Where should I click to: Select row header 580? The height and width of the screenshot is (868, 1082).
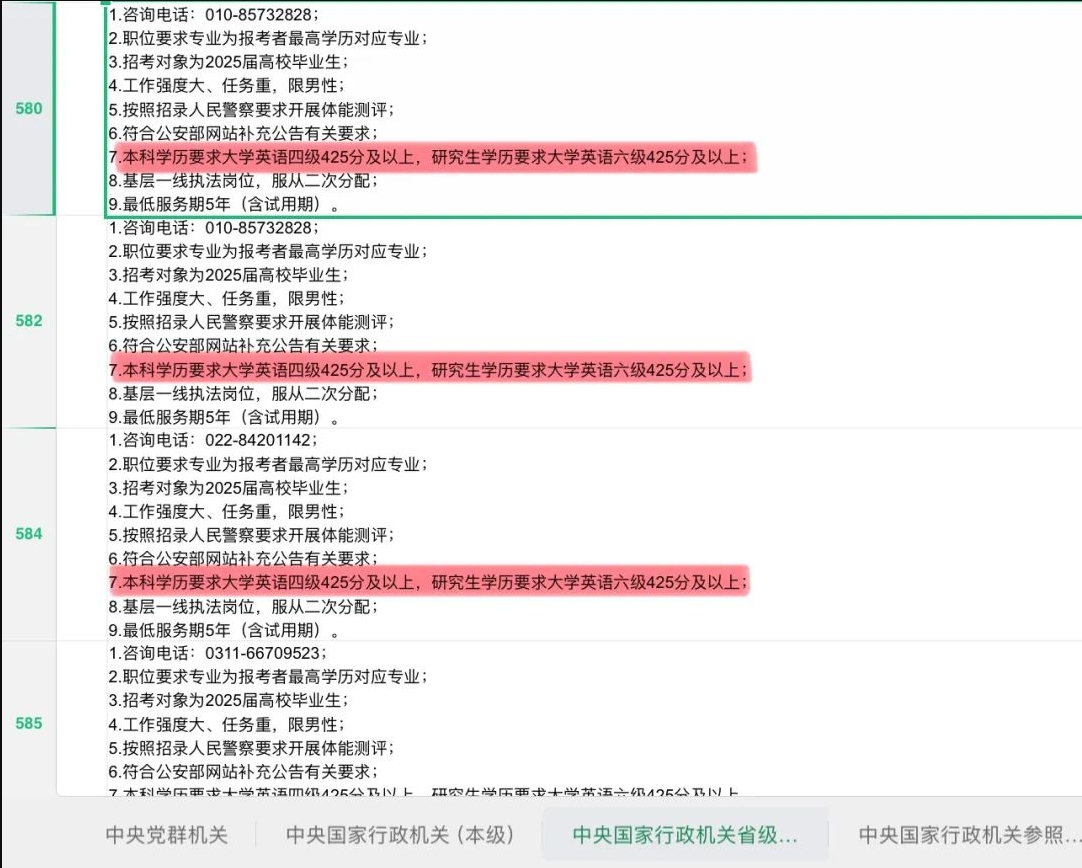click(29, 109)
